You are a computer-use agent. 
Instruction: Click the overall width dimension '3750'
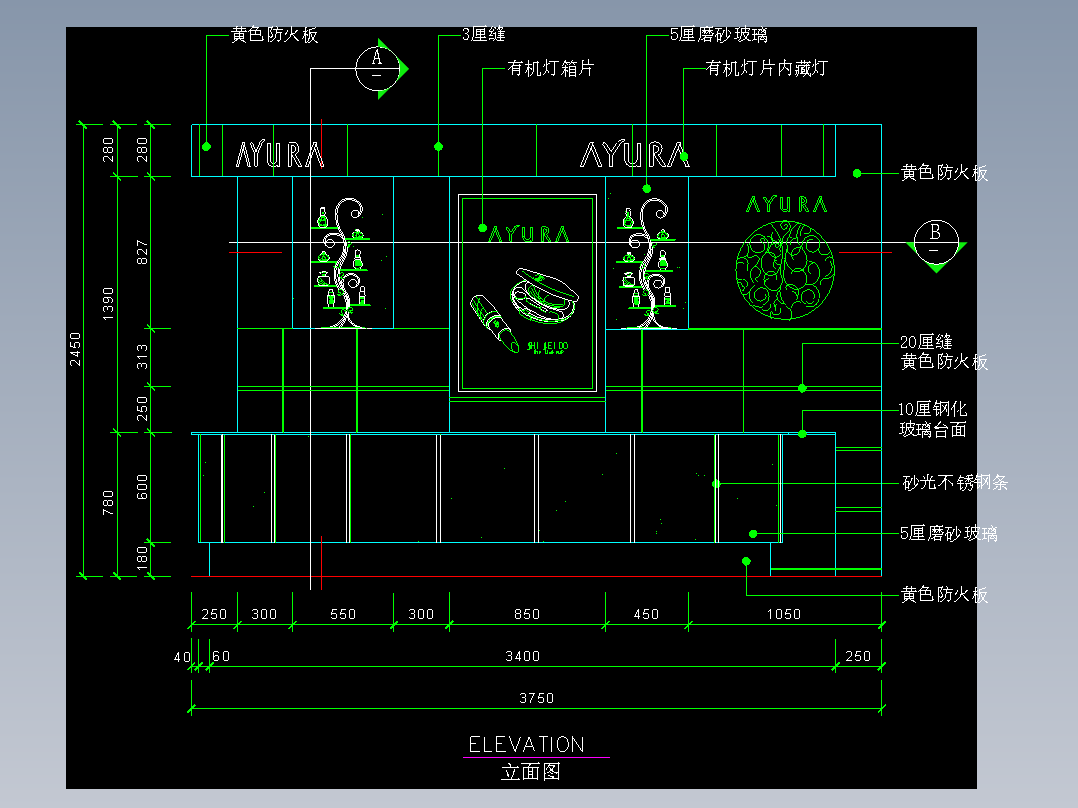536,698
